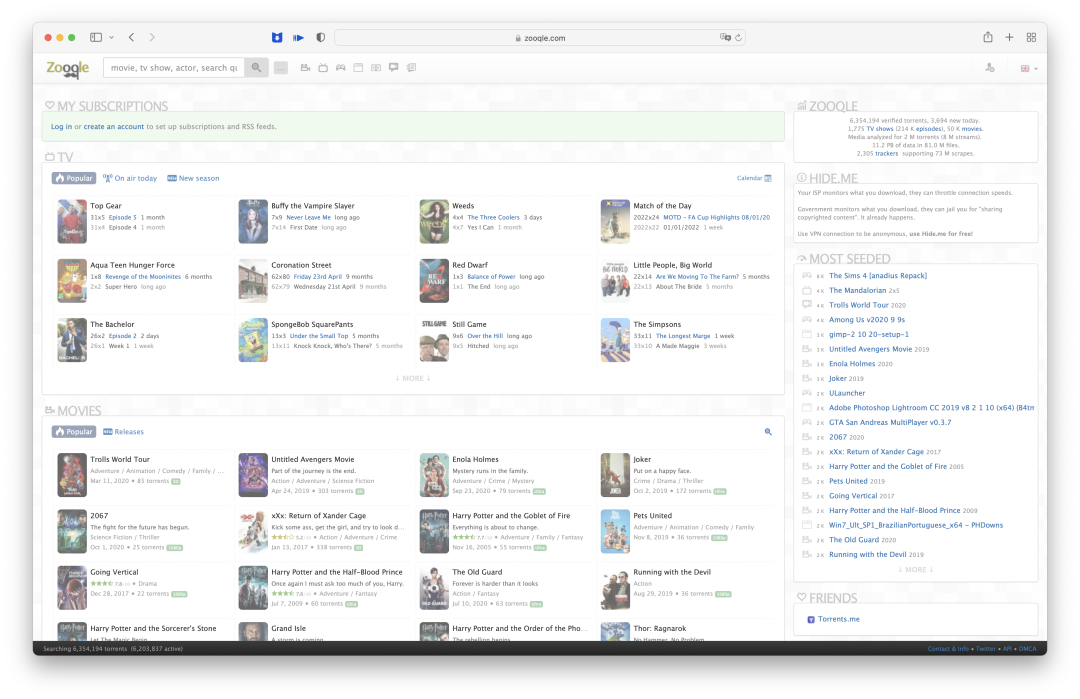Open GTA San Andreas MultiPlayer v0.3.7

click(890, 422)
